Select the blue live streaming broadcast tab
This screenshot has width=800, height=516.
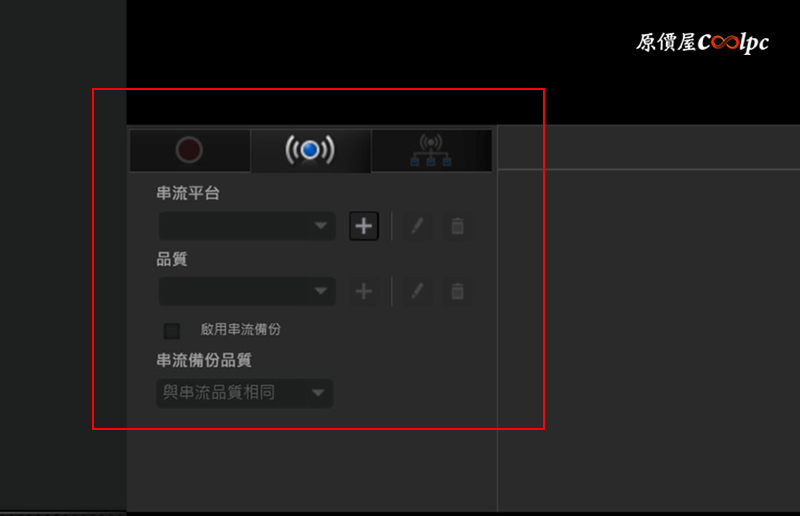pos(310,150)
